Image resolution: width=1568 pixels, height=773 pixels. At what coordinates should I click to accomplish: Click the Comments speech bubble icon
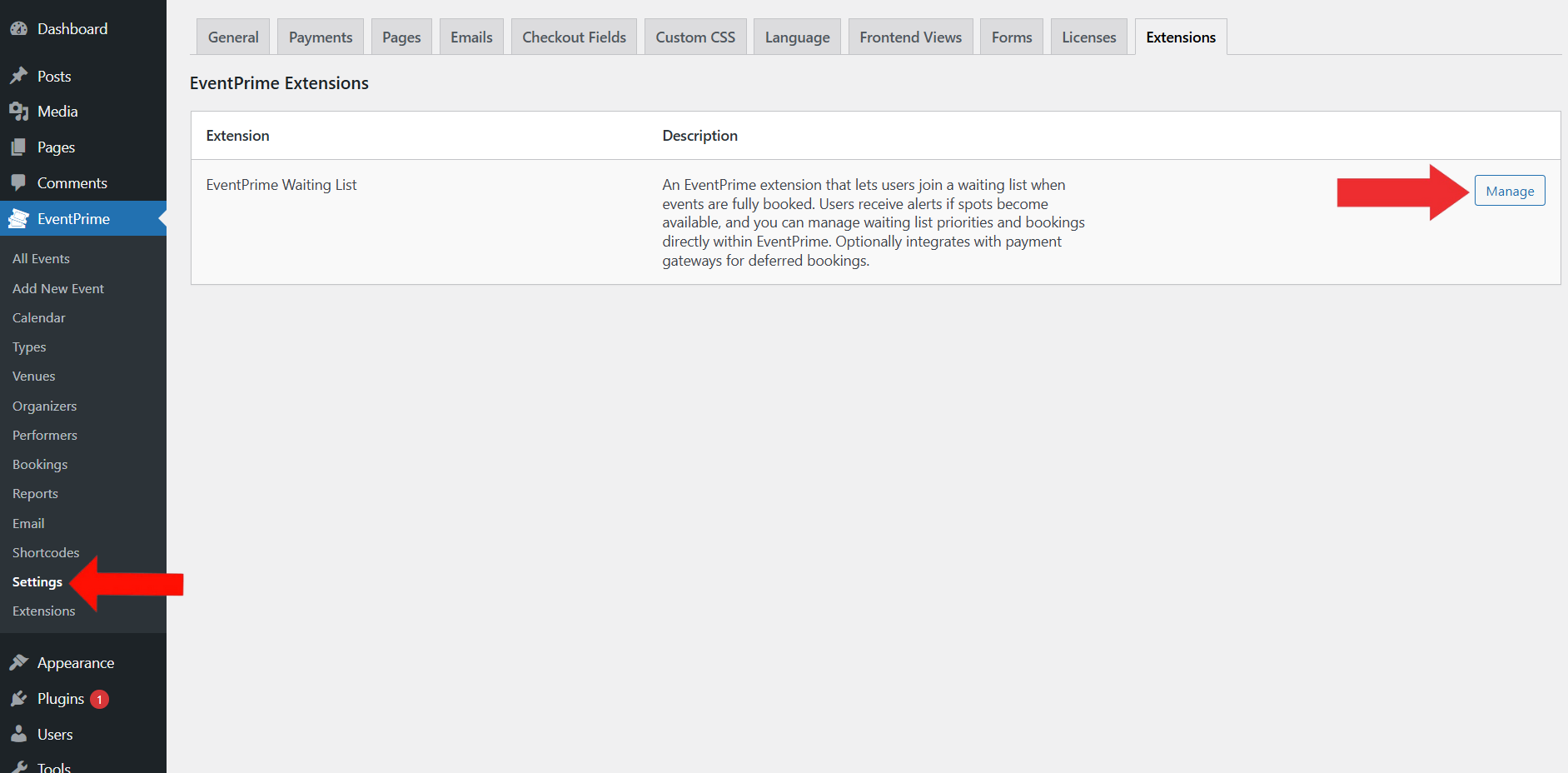(x=18, y=183)
